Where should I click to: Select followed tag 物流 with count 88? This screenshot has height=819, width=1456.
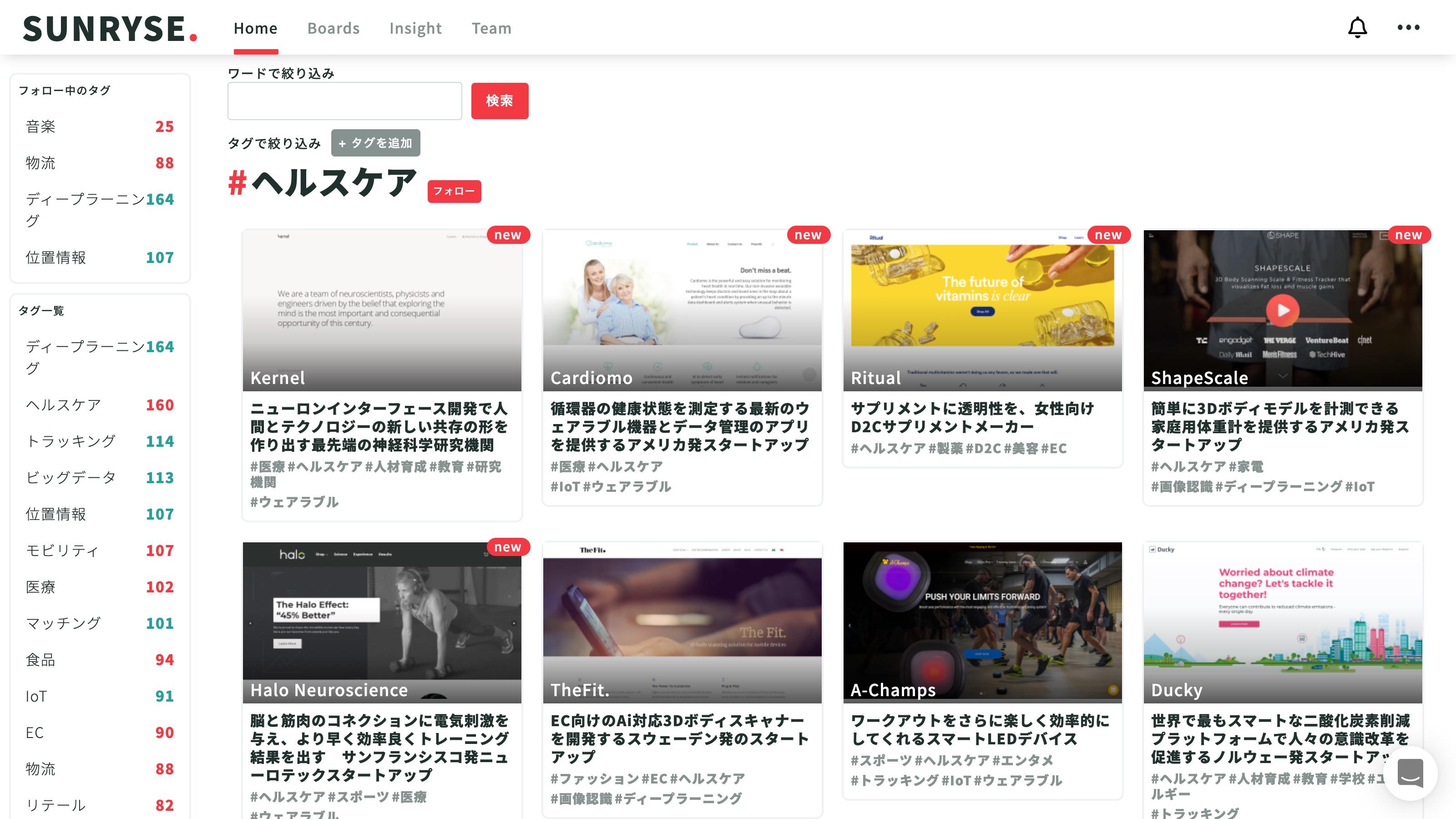(x=100, y=163)
